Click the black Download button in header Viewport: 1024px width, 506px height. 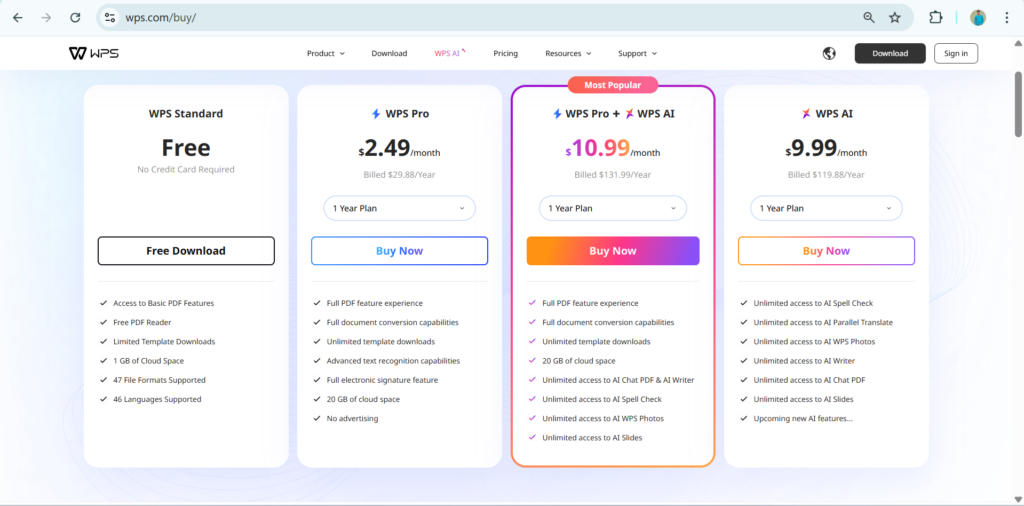[890, 54]
